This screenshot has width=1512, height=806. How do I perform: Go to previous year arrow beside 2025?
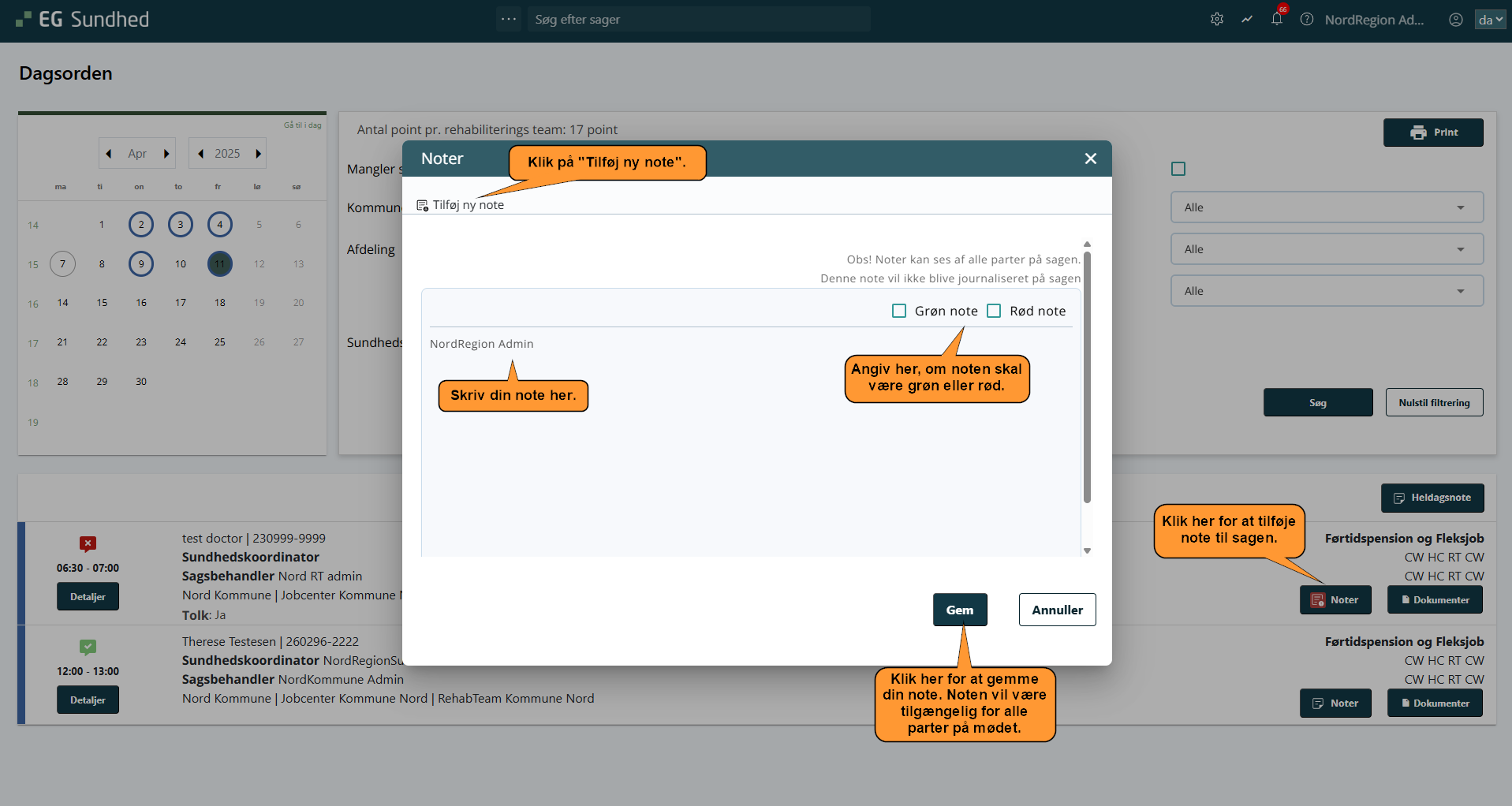click(x=201, y=154)
